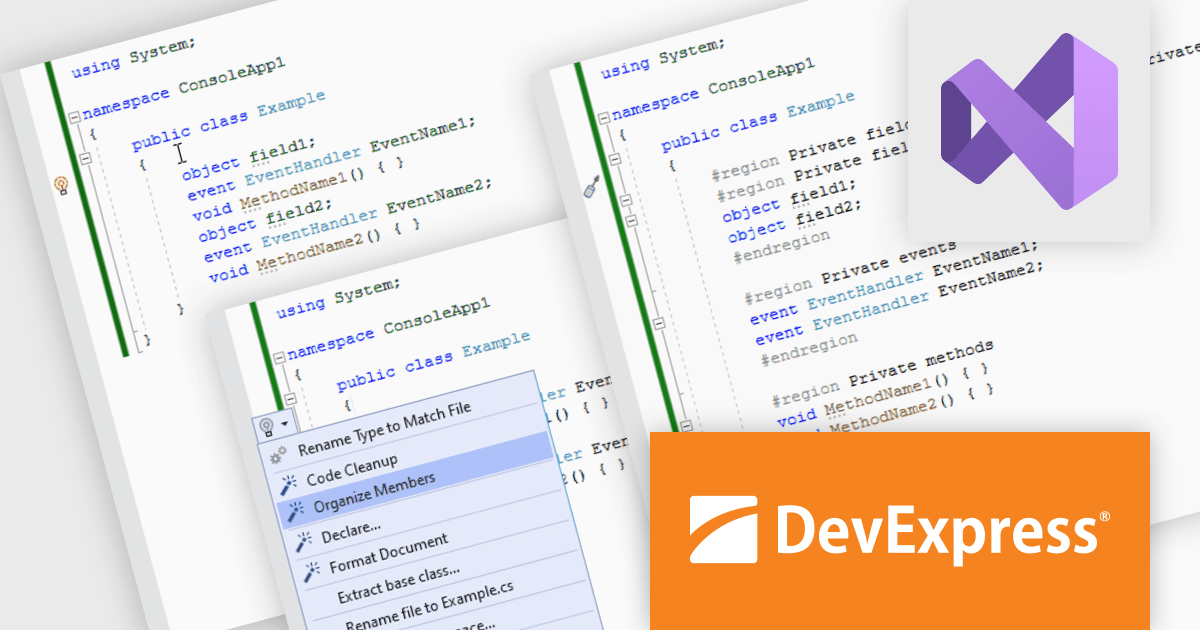Click the CodeRush light bulb icon
The height and width of the screenshot is (630, 1200).
pyautogui.click(x=61, y=185)
